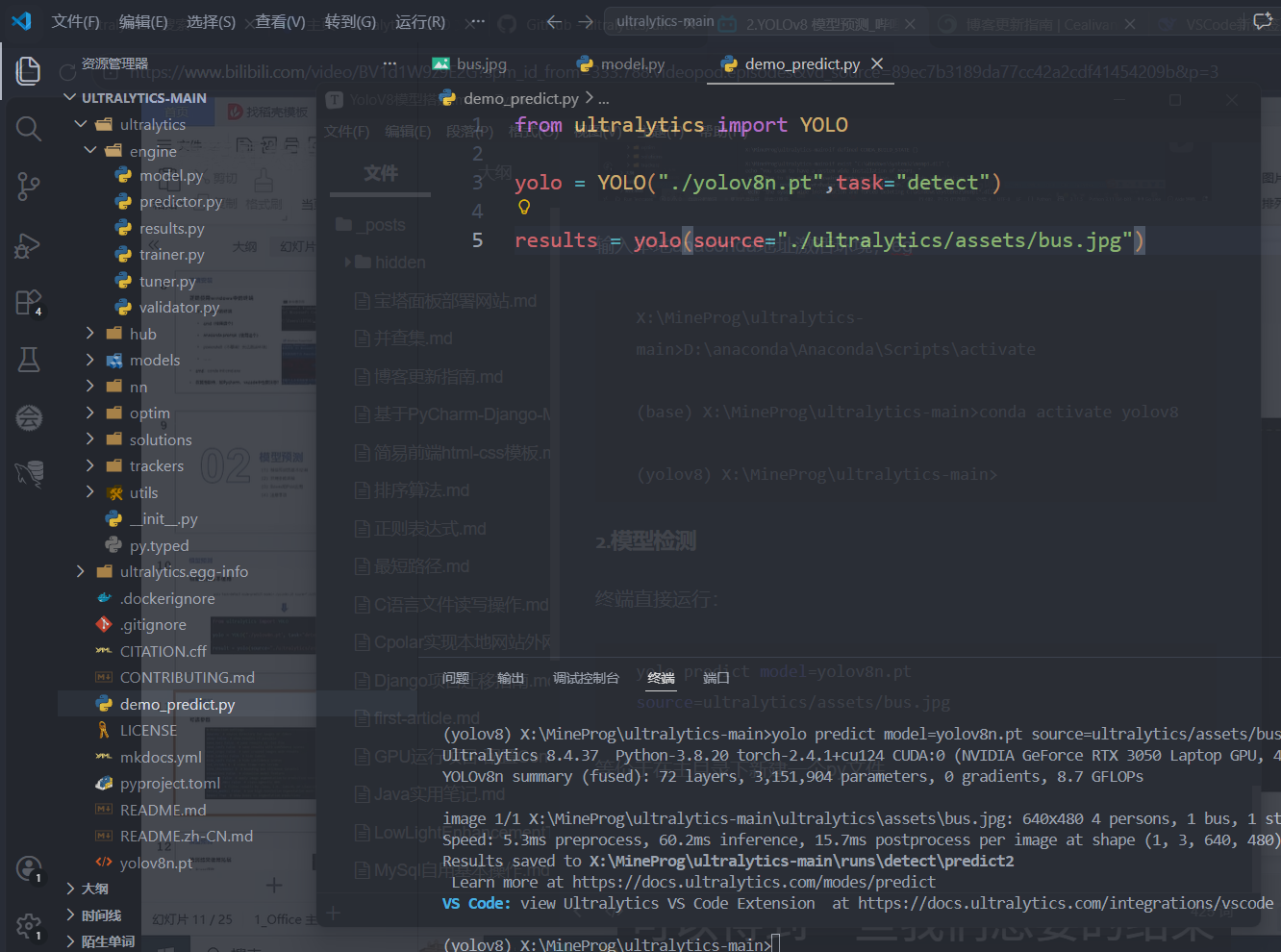Switch to the model.py editor tab
The image size is (1281, 952).
632,64
